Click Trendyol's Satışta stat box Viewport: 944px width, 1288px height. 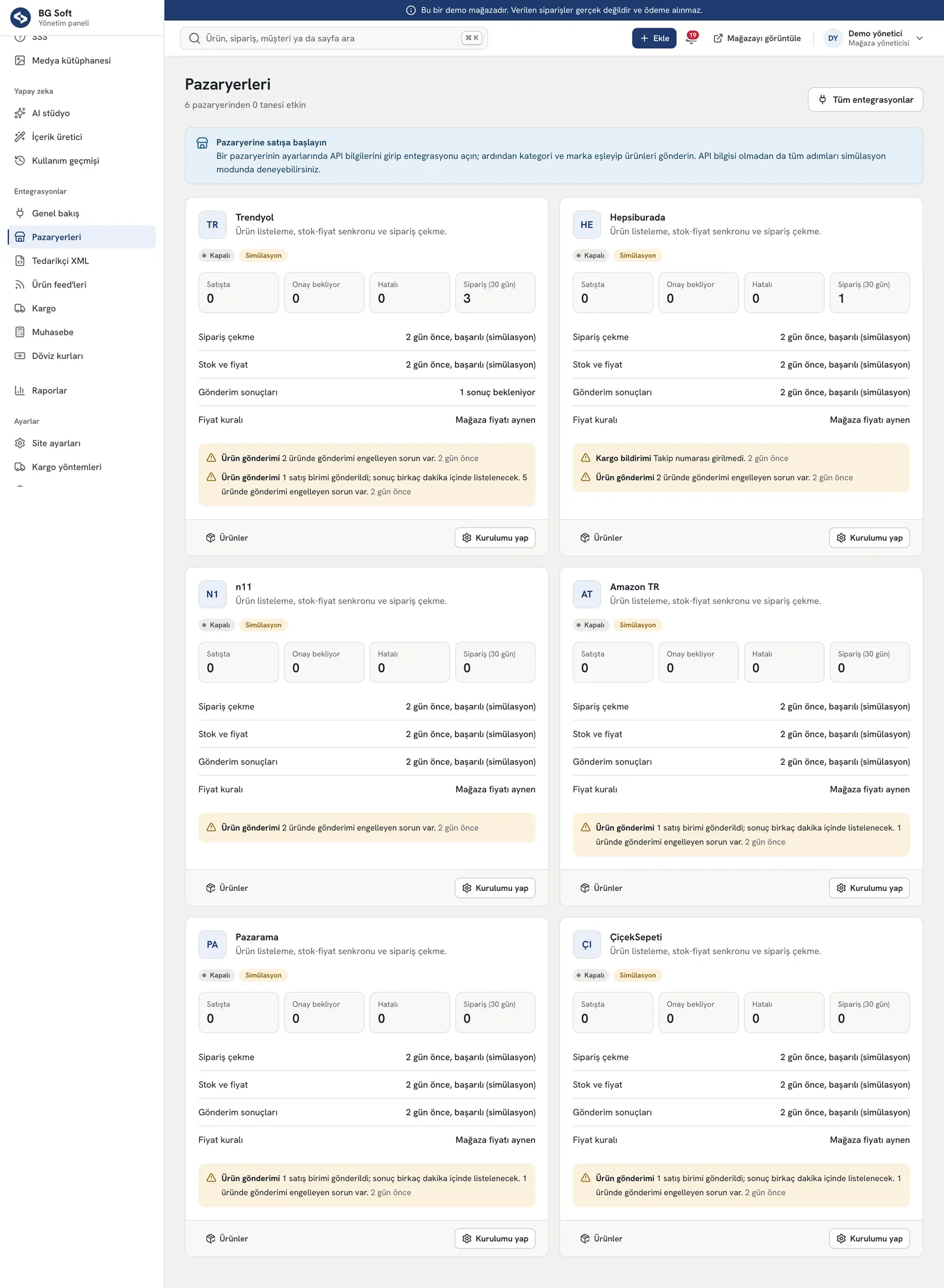[x=238, y=293]
